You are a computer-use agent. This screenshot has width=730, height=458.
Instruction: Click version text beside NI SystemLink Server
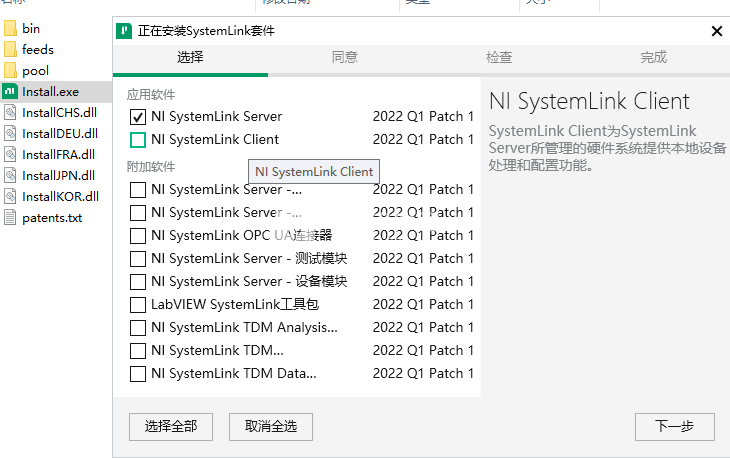(x=423, y=116)
